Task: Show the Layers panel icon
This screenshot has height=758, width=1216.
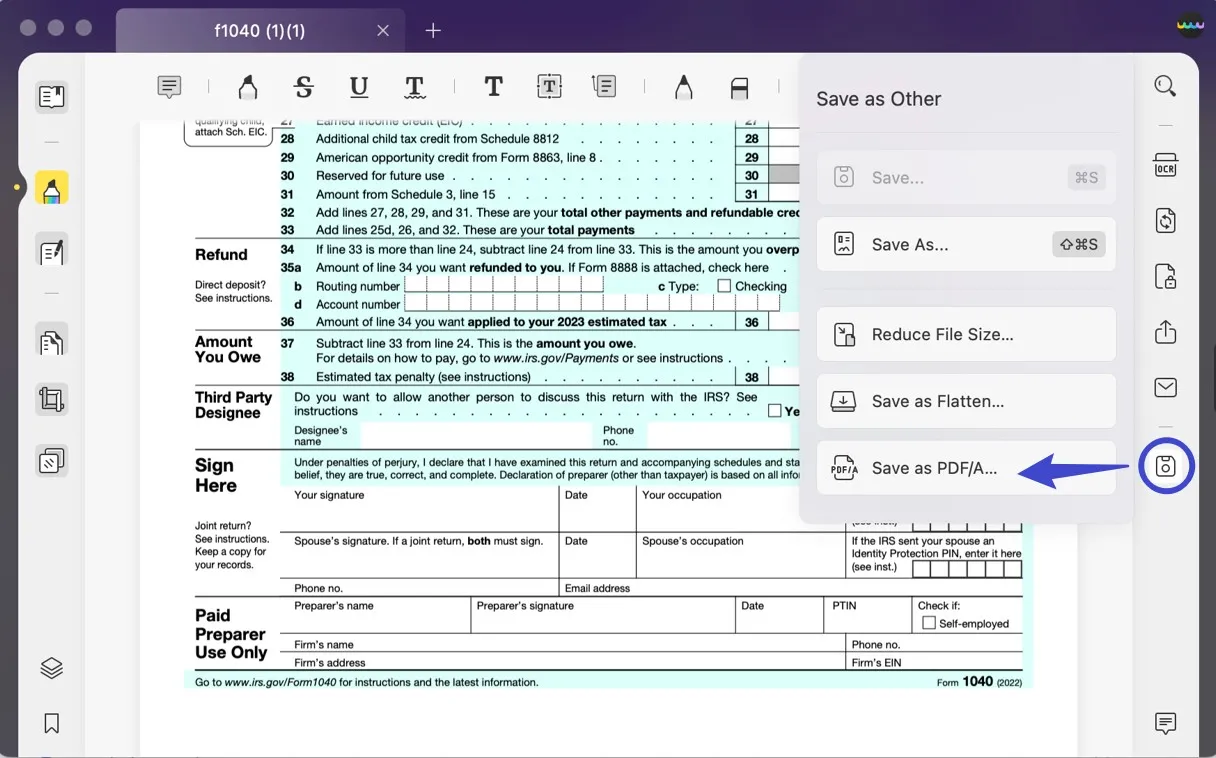Action: [52, 668]
